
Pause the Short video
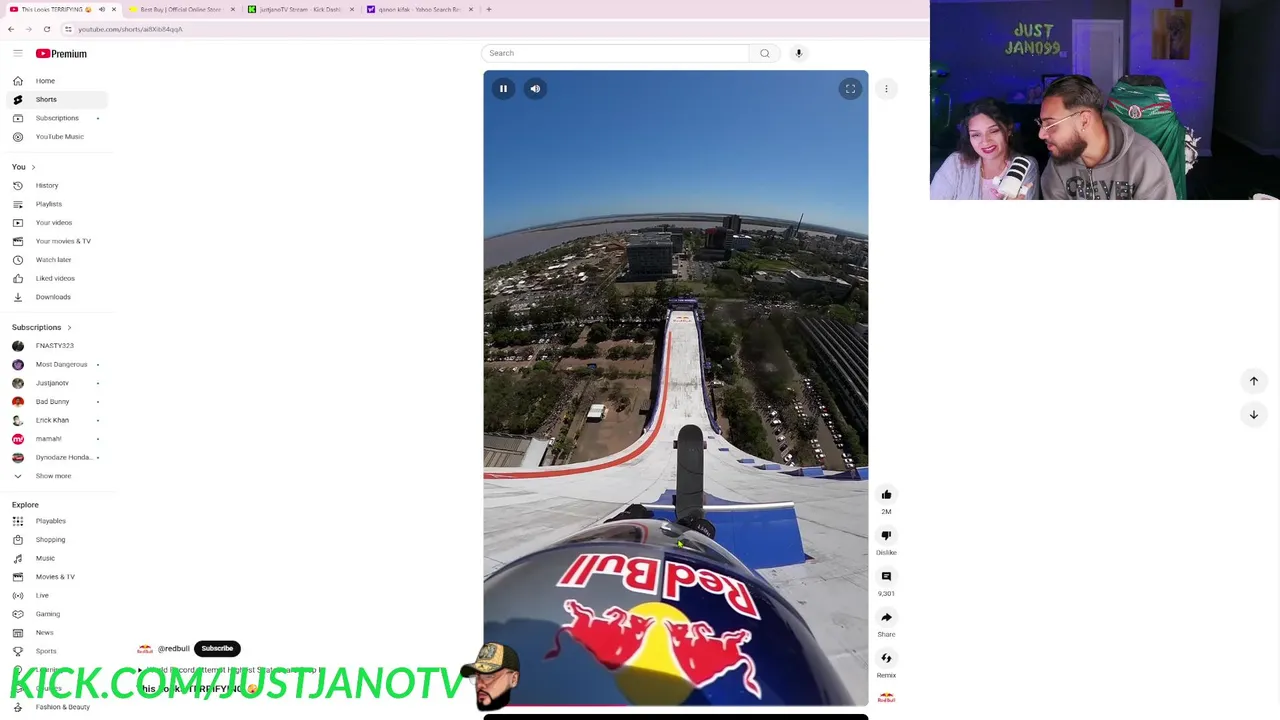click(x=503, y=89)
